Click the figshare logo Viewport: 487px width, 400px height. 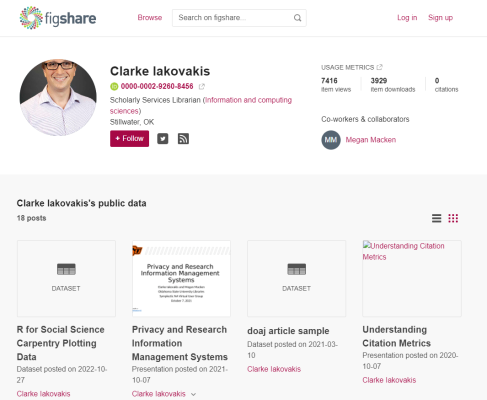(x=58, y=18)
